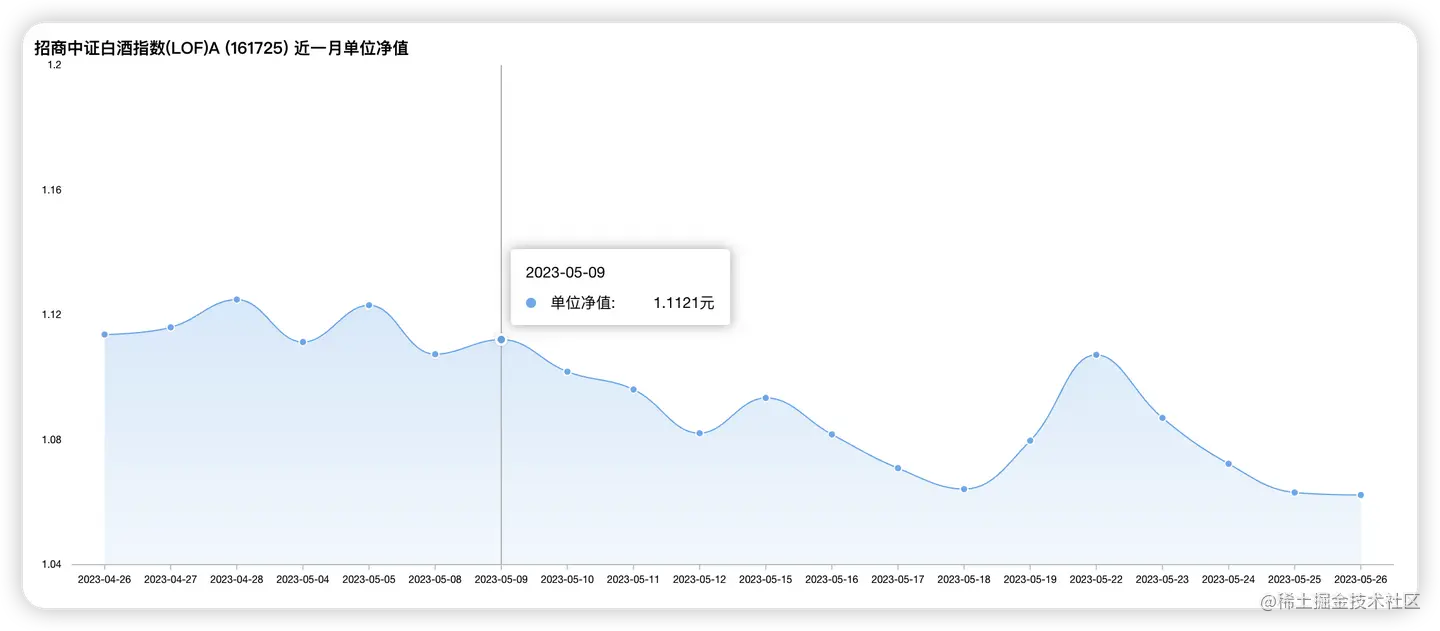
Task: Click the y-axis label 1.04
Action: (x=52, y=565)
